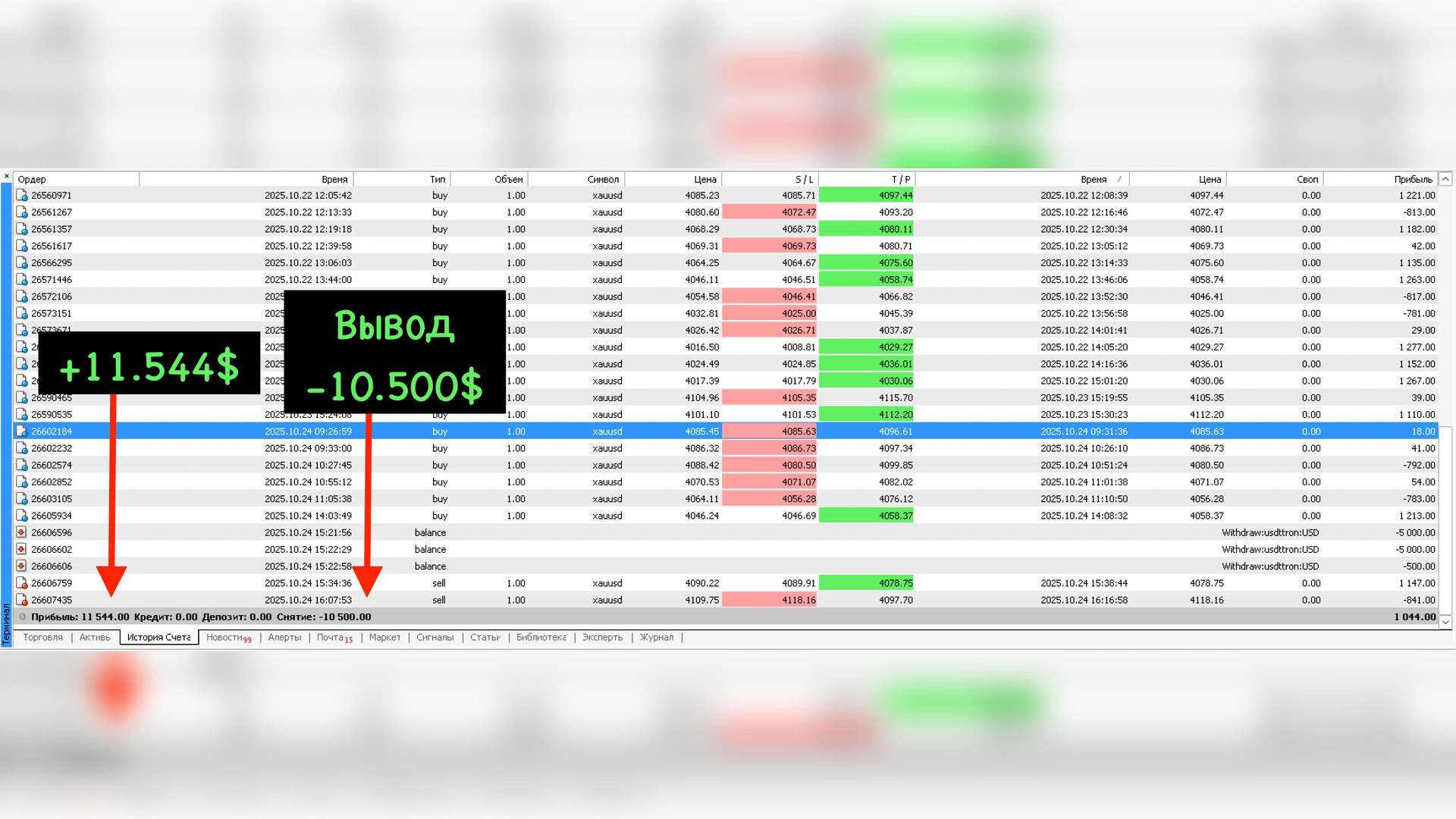The image size is (1456, 819).
Task: Close the Terminal panel with X
Action: (6, 176)
